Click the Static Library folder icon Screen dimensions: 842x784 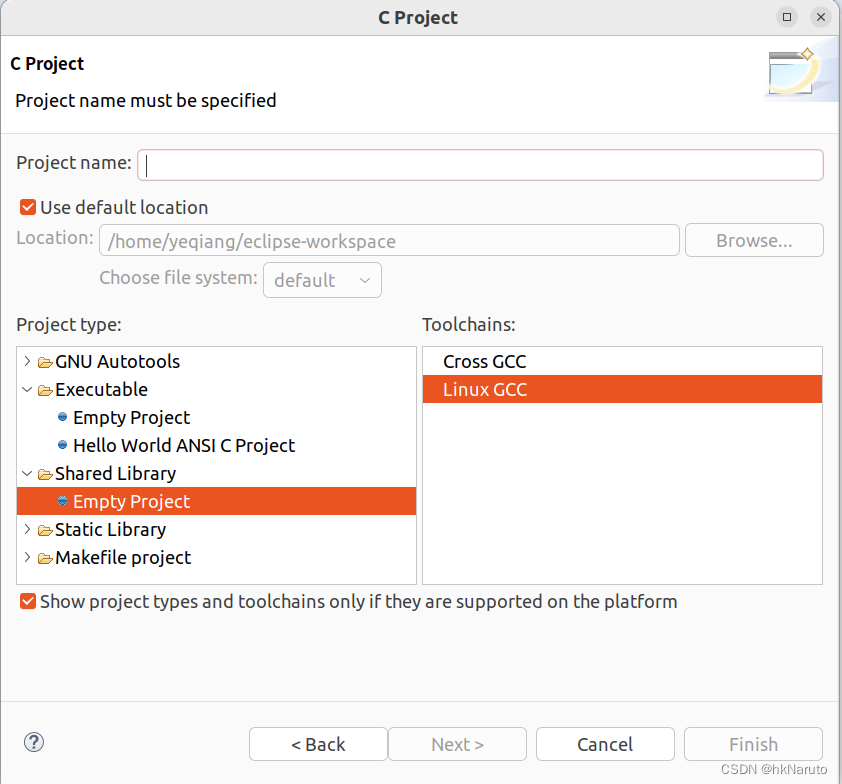pos(45,531)
